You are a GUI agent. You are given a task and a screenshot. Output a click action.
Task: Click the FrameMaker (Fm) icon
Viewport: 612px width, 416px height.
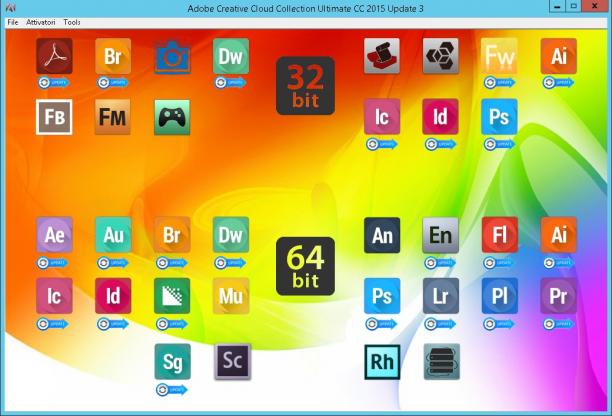pyautogui.click(x=113, y=117)
